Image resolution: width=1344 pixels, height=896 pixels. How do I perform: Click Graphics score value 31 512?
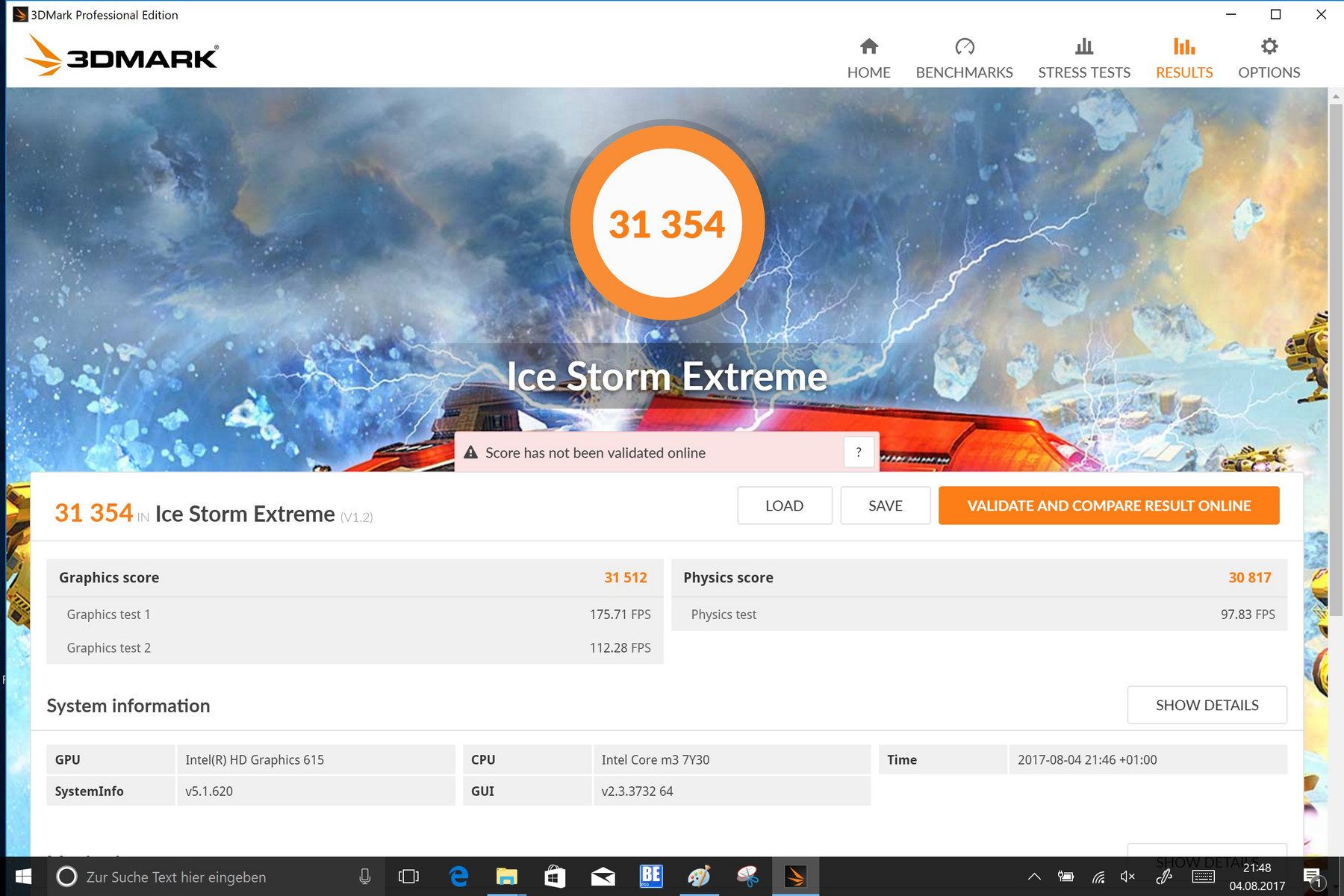pos(626,577)
